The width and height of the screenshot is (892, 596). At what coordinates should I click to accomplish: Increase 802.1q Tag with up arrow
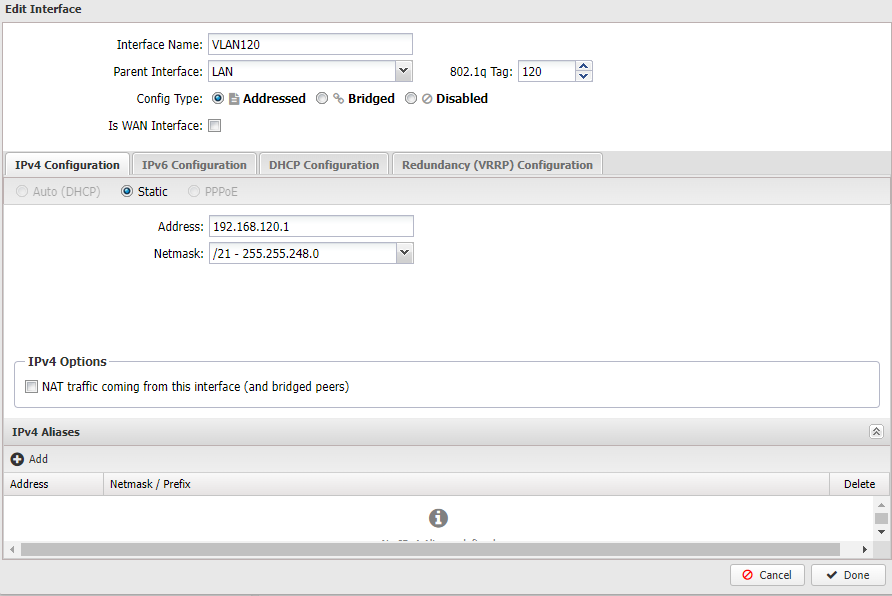(583, 66)
